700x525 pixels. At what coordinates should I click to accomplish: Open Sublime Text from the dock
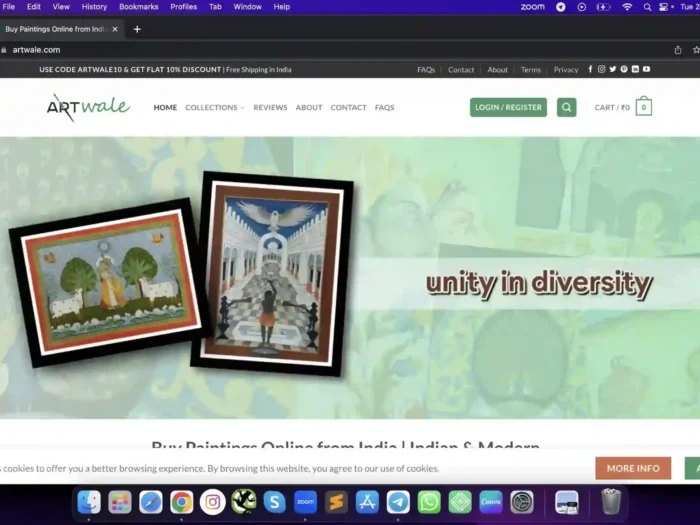[x=336, y=502]
